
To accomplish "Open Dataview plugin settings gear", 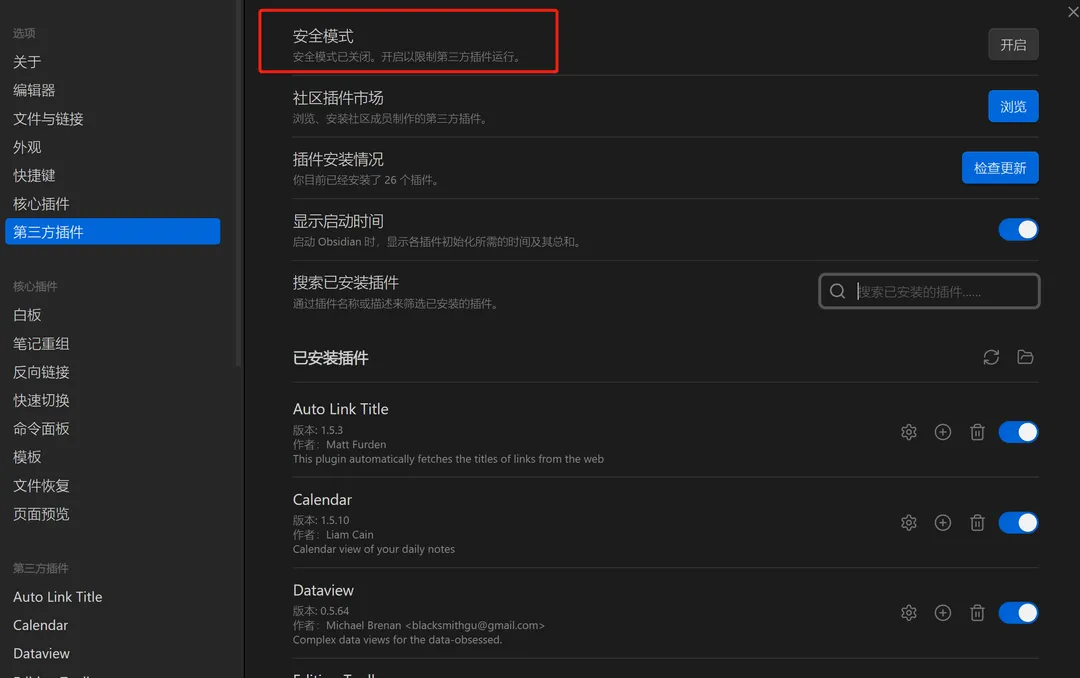I will pyautogui.click(x=908, y=613).
